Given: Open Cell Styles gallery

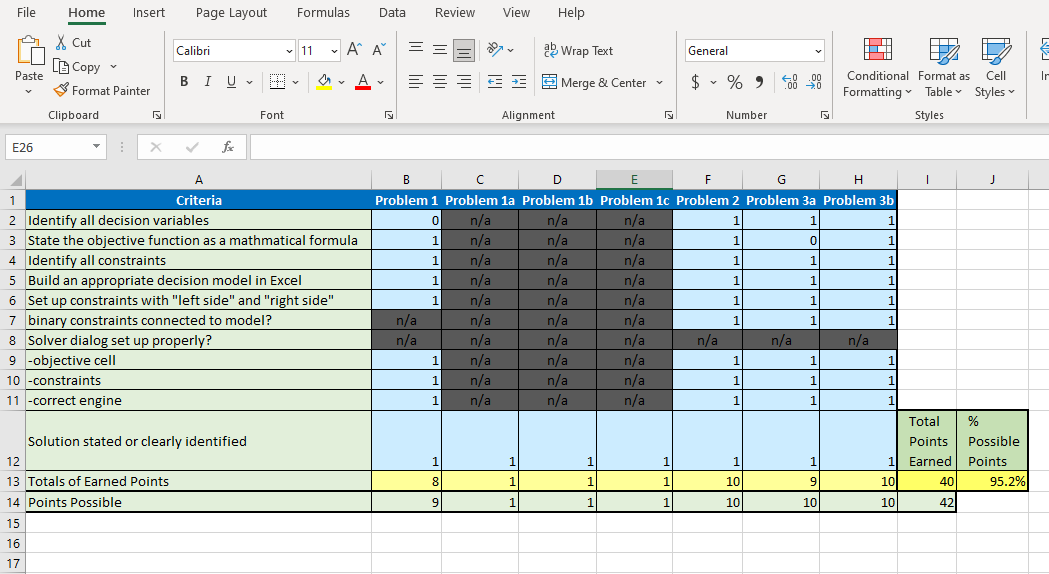Looking at the screenshot, I should pos(995,68).
